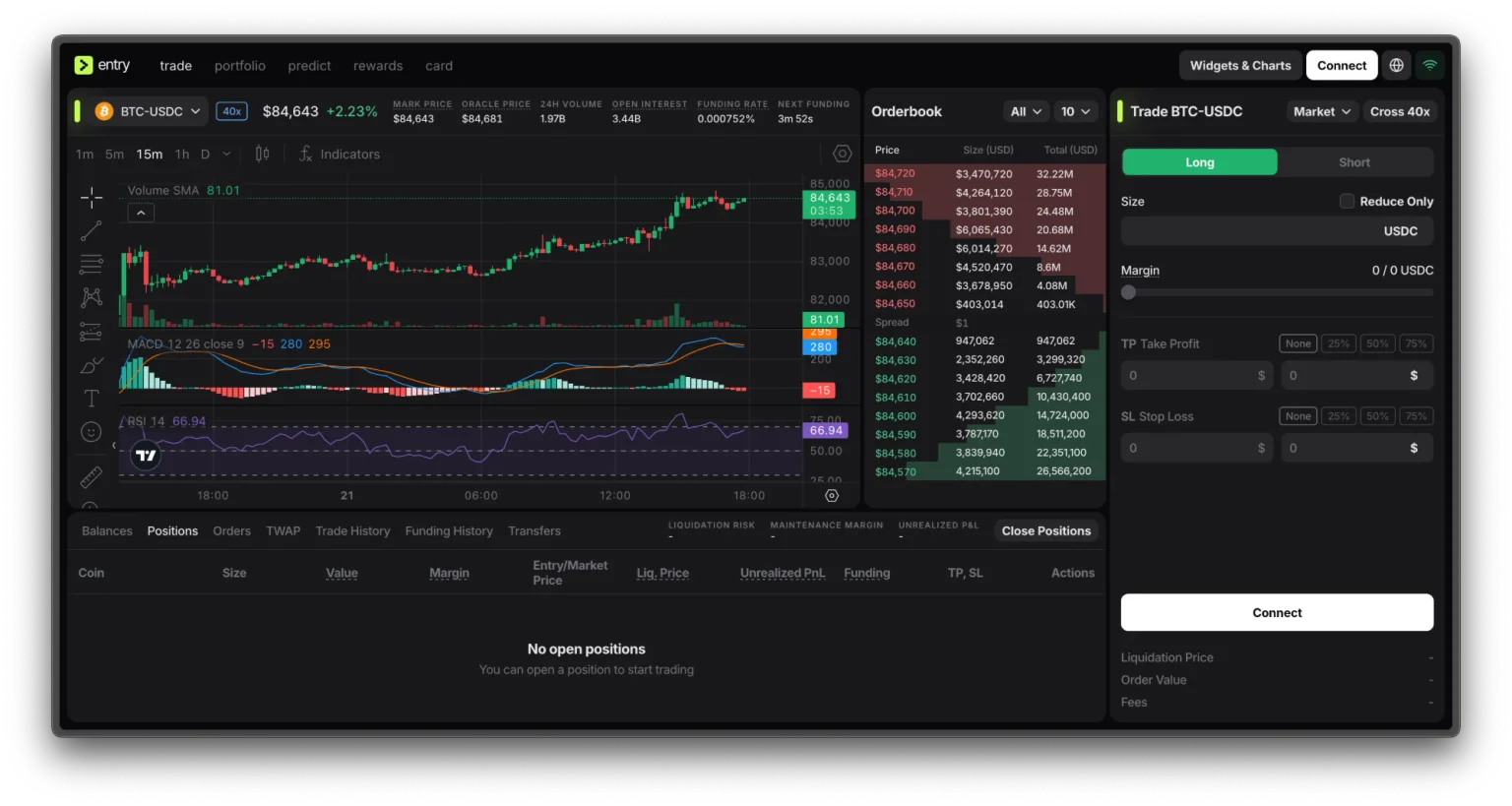The width and height of the screenshot is (1512, 806).
Task: Check the green connection status icon
Action: (1430, 65)
